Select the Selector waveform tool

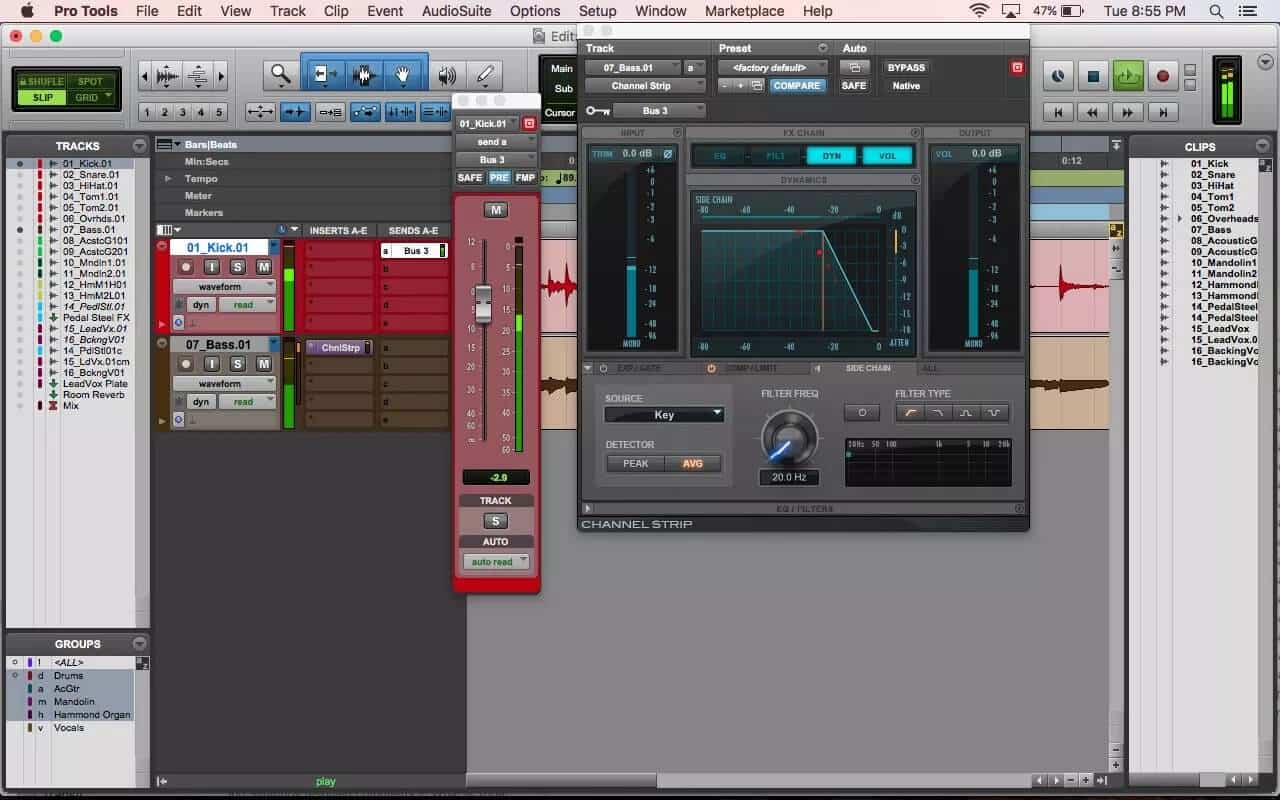coord(364,75)
